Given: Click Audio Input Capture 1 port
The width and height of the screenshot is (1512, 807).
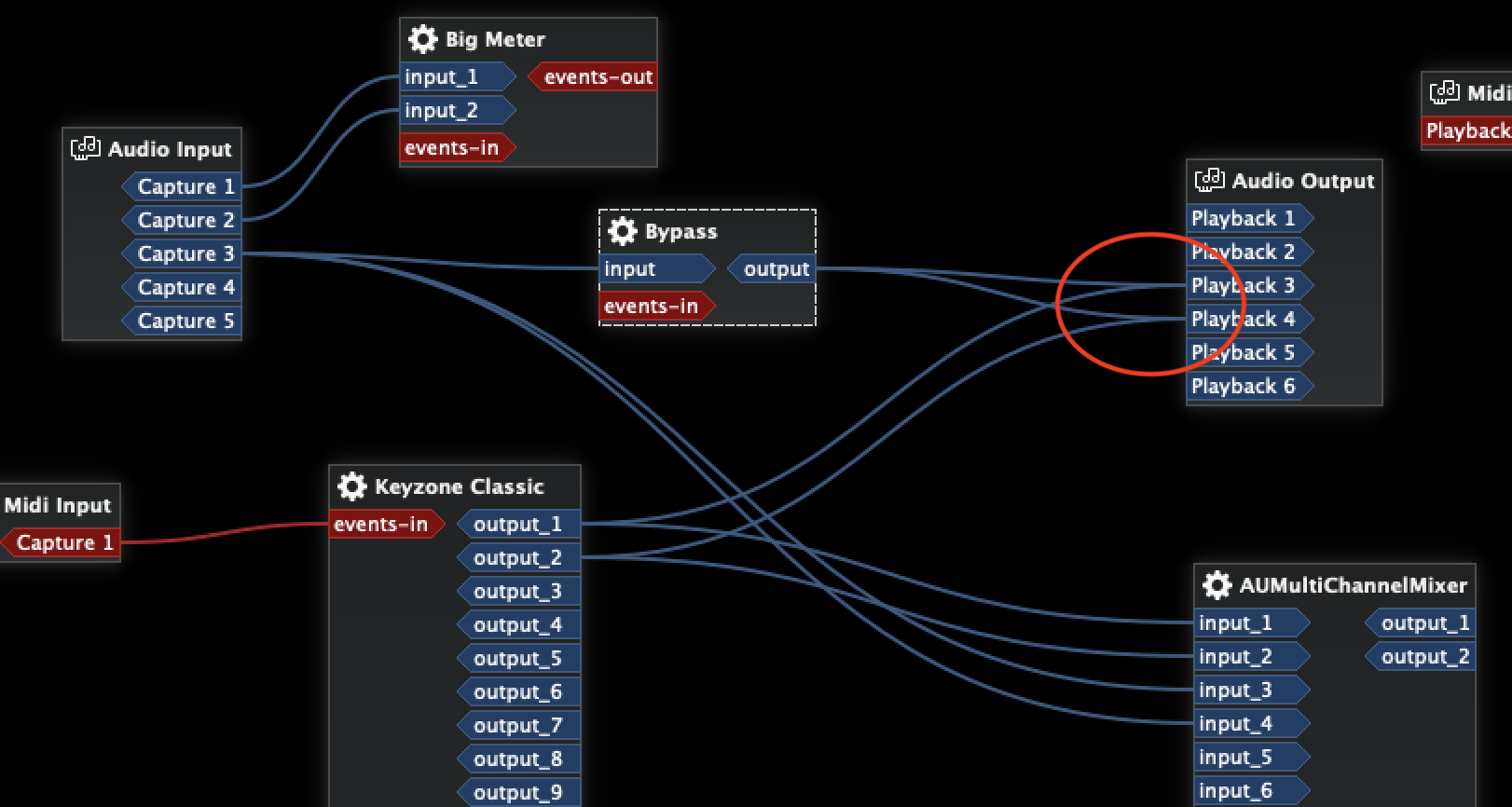Looking at the screenshot, I should coord(182,186).
